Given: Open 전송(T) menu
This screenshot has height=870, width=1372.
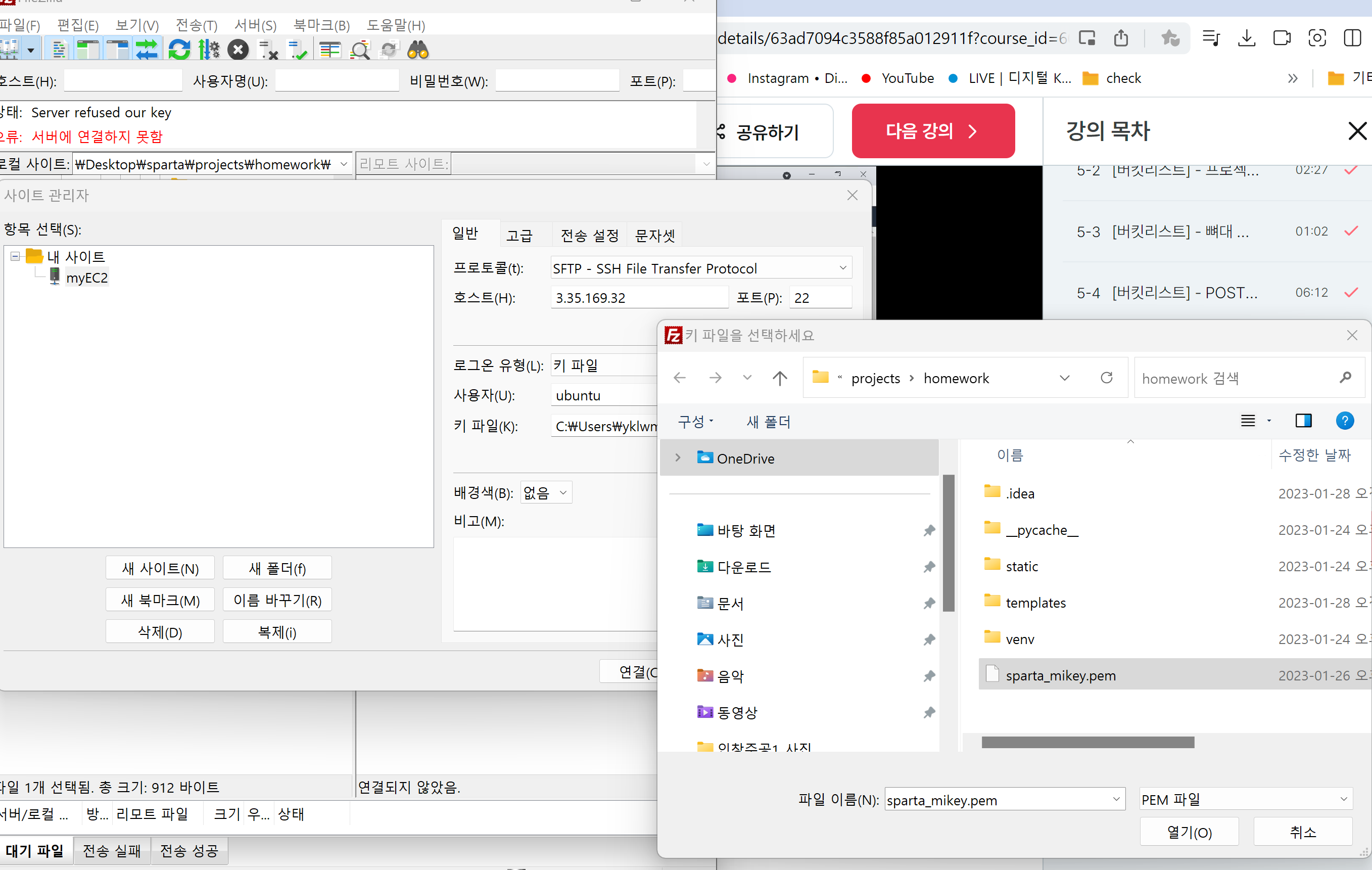Looking at the screenshot, I should [197, 25].
